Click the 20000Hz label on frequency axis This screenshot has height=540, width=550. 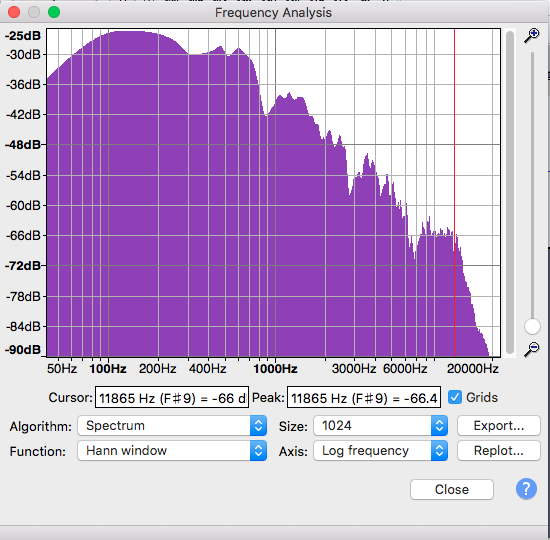click(x=472, y=369)
